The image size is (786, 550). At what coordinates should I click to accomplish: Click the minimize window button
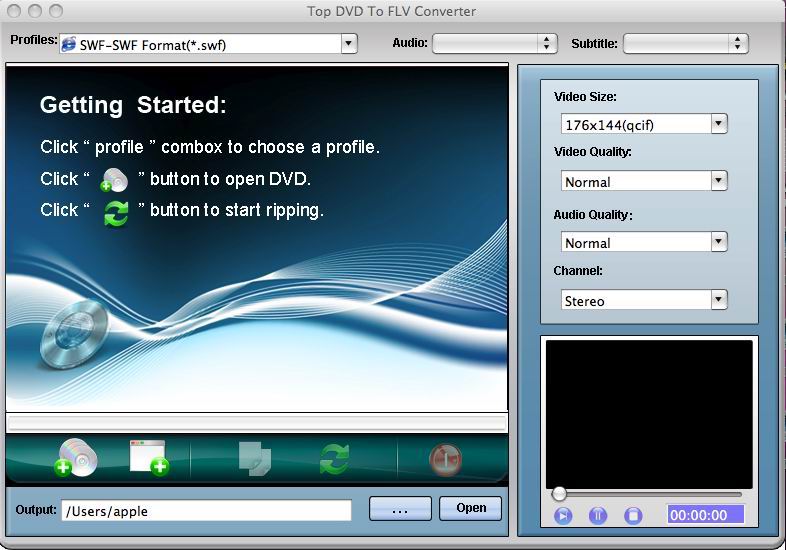[x=35, y=11]
